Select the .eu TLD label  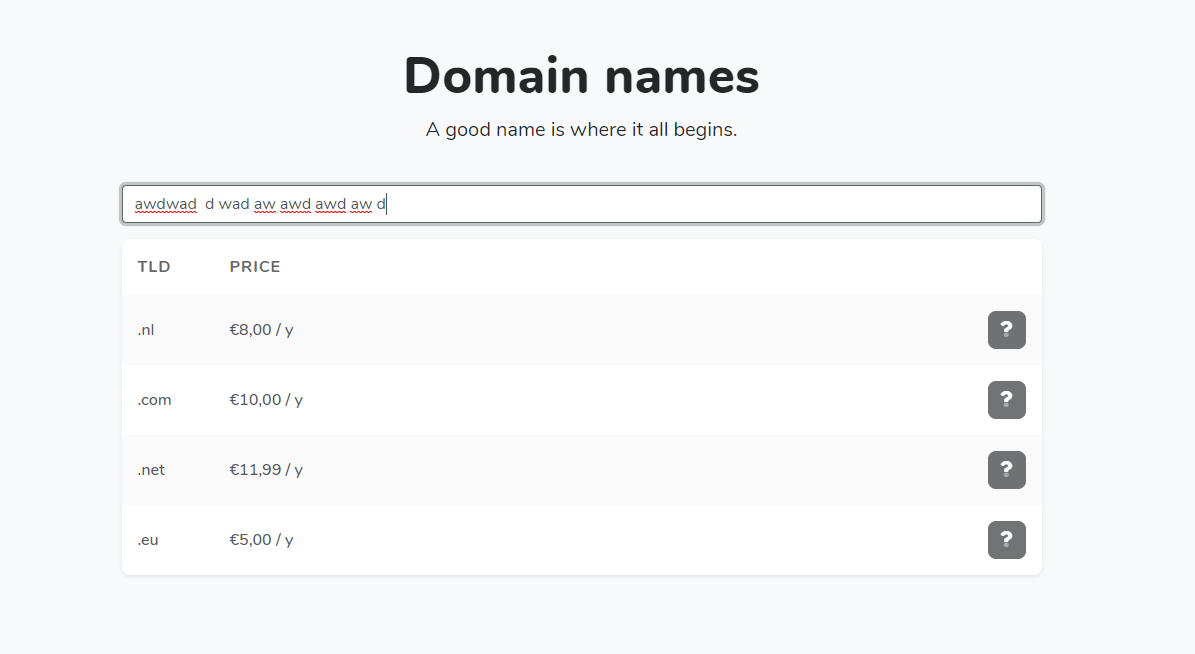coord(148,540)
